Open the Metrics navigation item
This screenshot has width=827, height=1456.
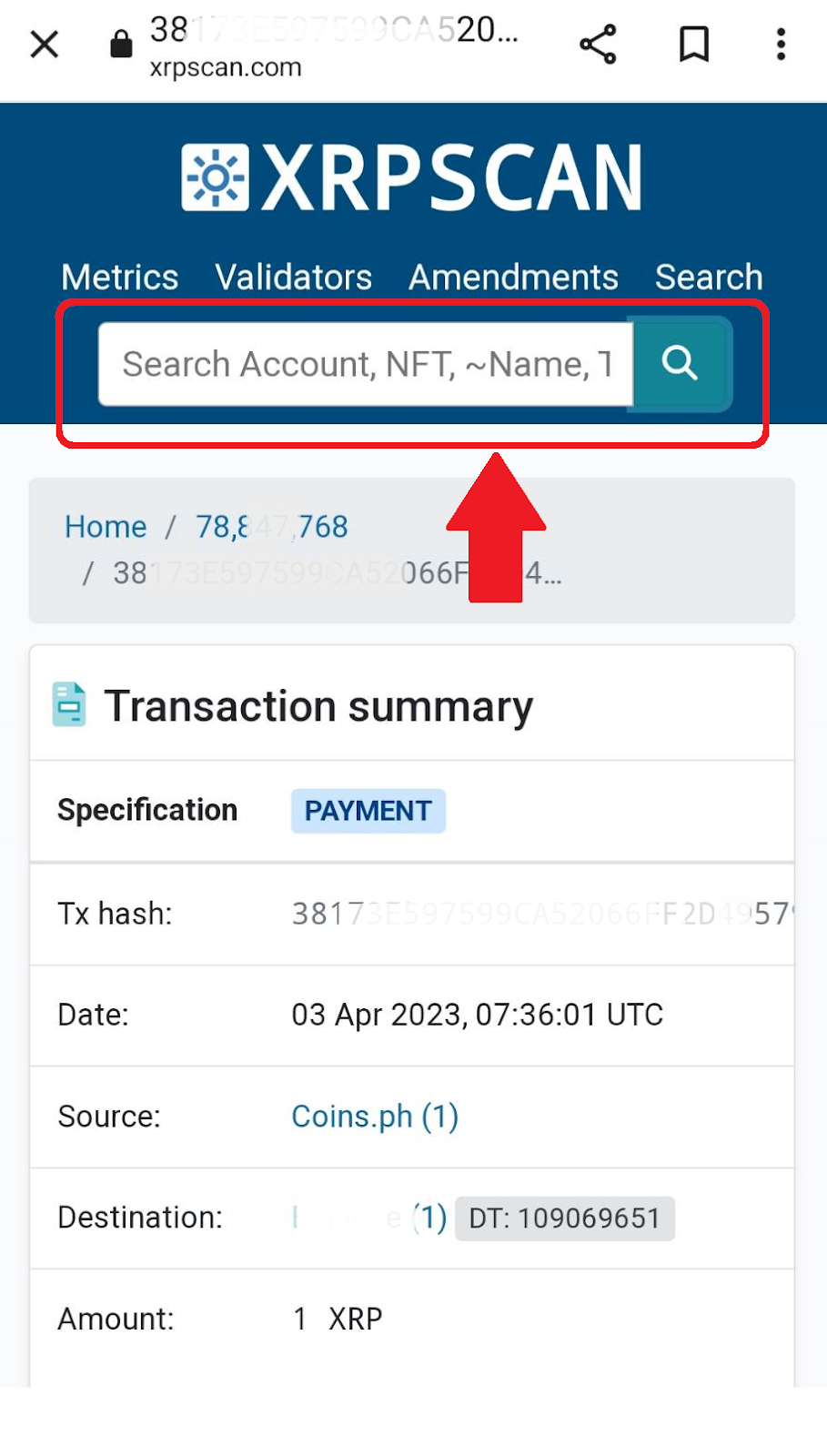pyautogui.click(x=119, y=277)
